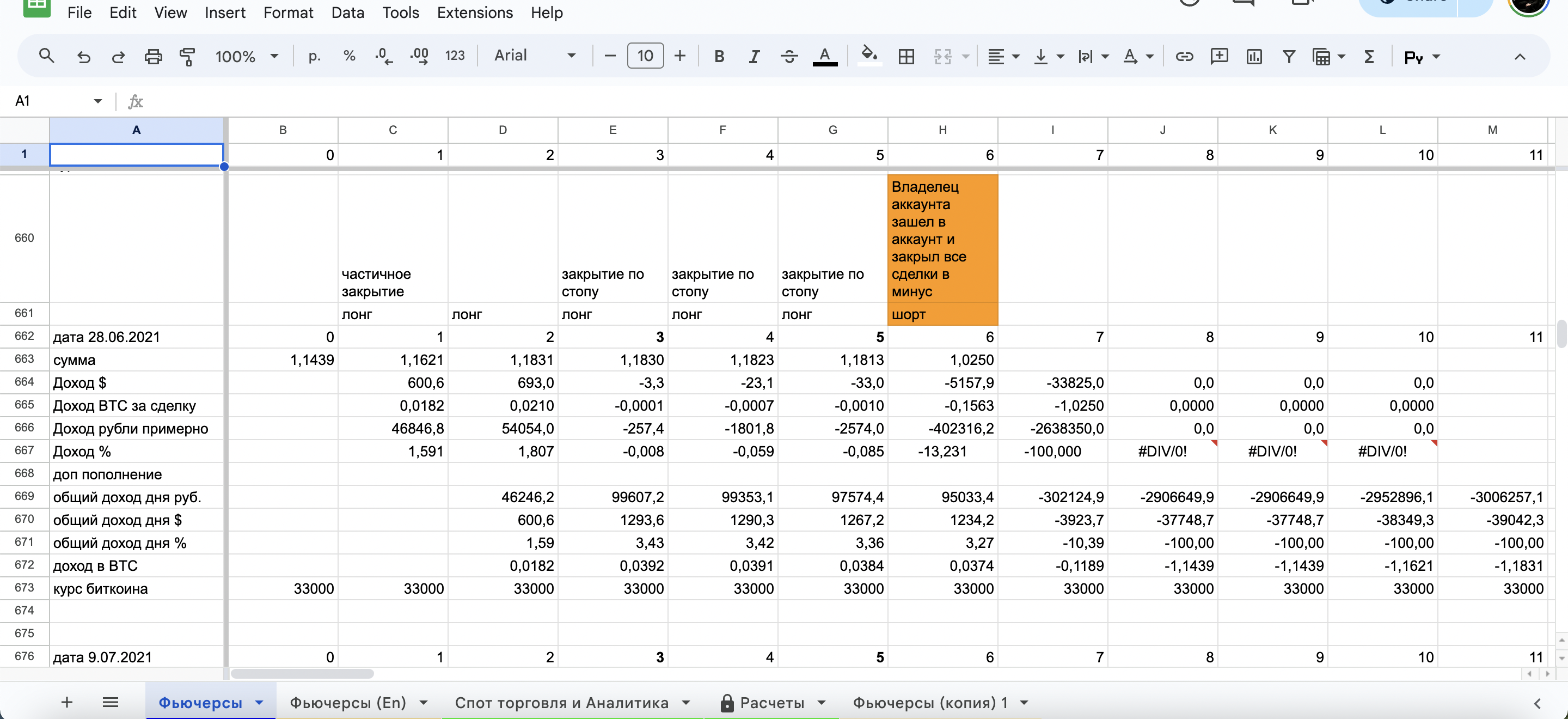The width and height of the screenshot is (1568, 719).
Task: Click the add sheet plus button
Action: (67, 702)
